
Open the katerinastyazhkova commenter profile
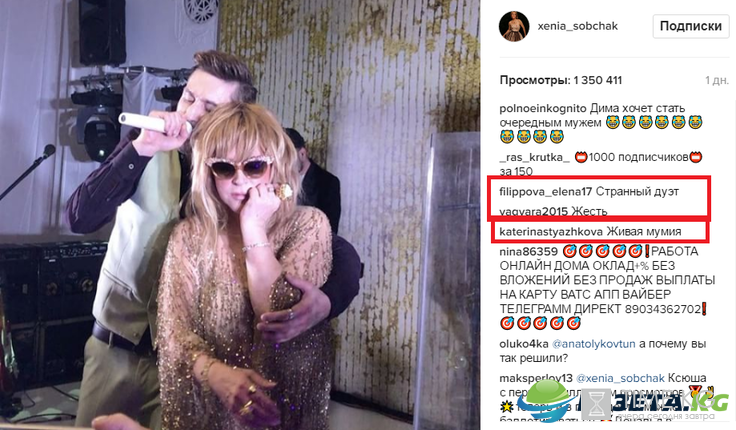point(551,231)
